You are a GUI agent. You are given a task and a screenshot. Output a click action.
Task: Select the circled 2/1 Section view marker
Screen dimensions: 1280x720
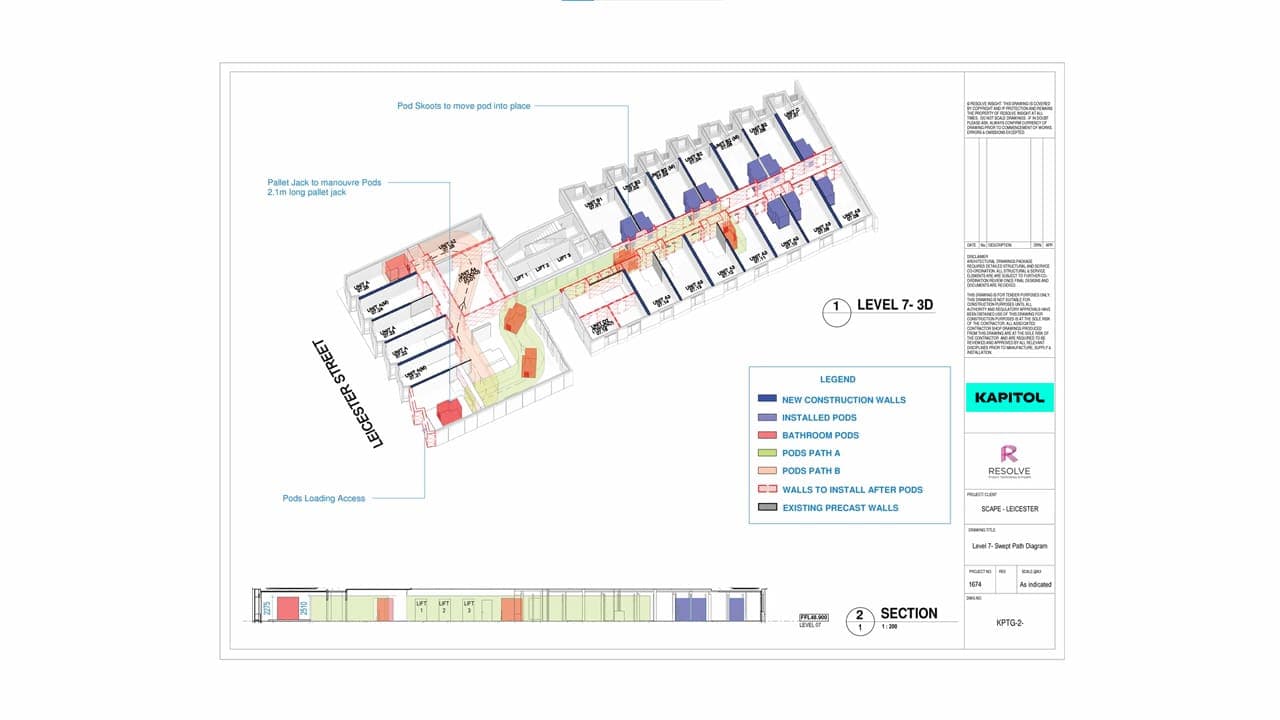pyautogui.click(x=859, y=622)
